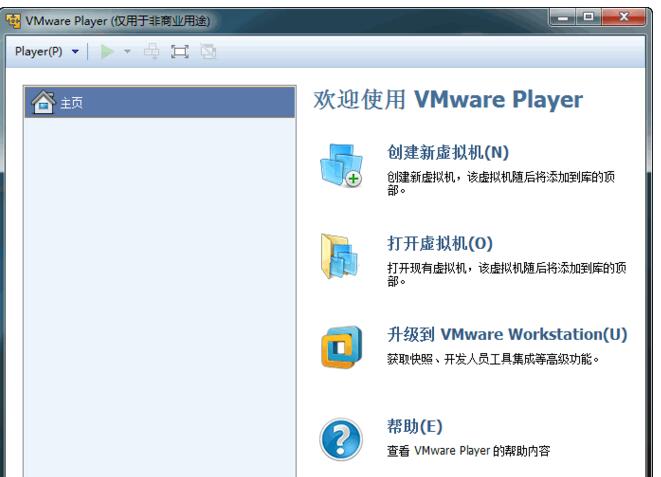Enter full screen mode via toolbar icon
This screenshot has width=661, height=477.
click(180, 52)
